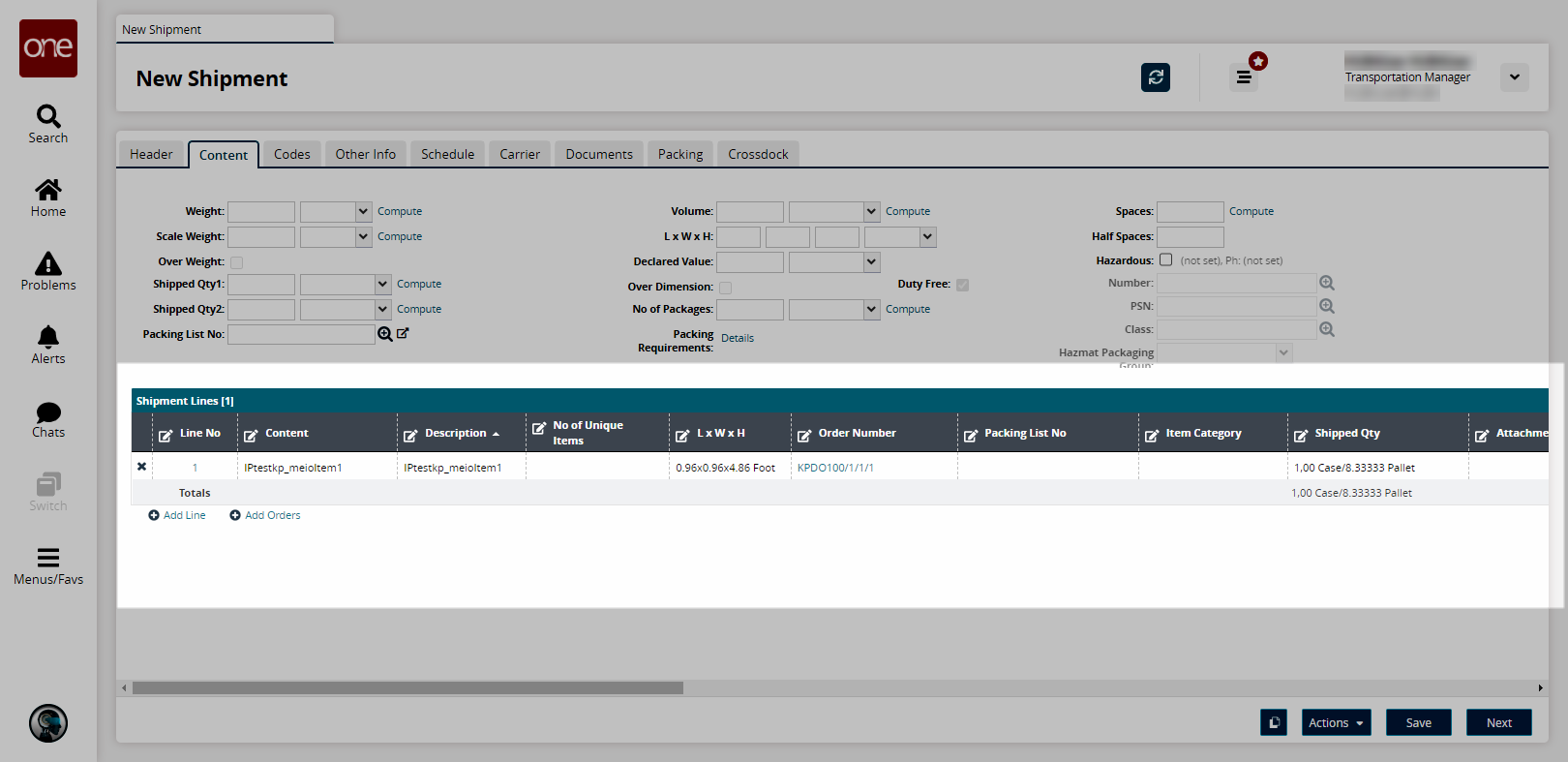Open order number KPDO100/1/1/1 link
Image resolution: width=1568 pixels, height=762 pixels.
click(835, 468)
